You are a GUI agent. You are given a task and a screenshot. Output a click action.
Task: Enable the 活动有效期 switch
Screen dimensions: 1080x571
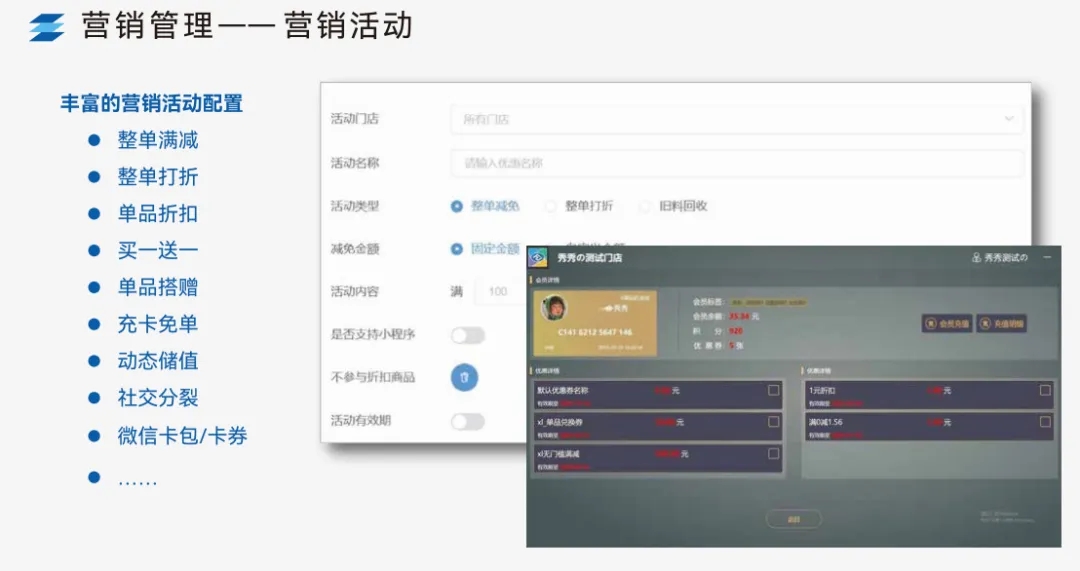(467, 421)
